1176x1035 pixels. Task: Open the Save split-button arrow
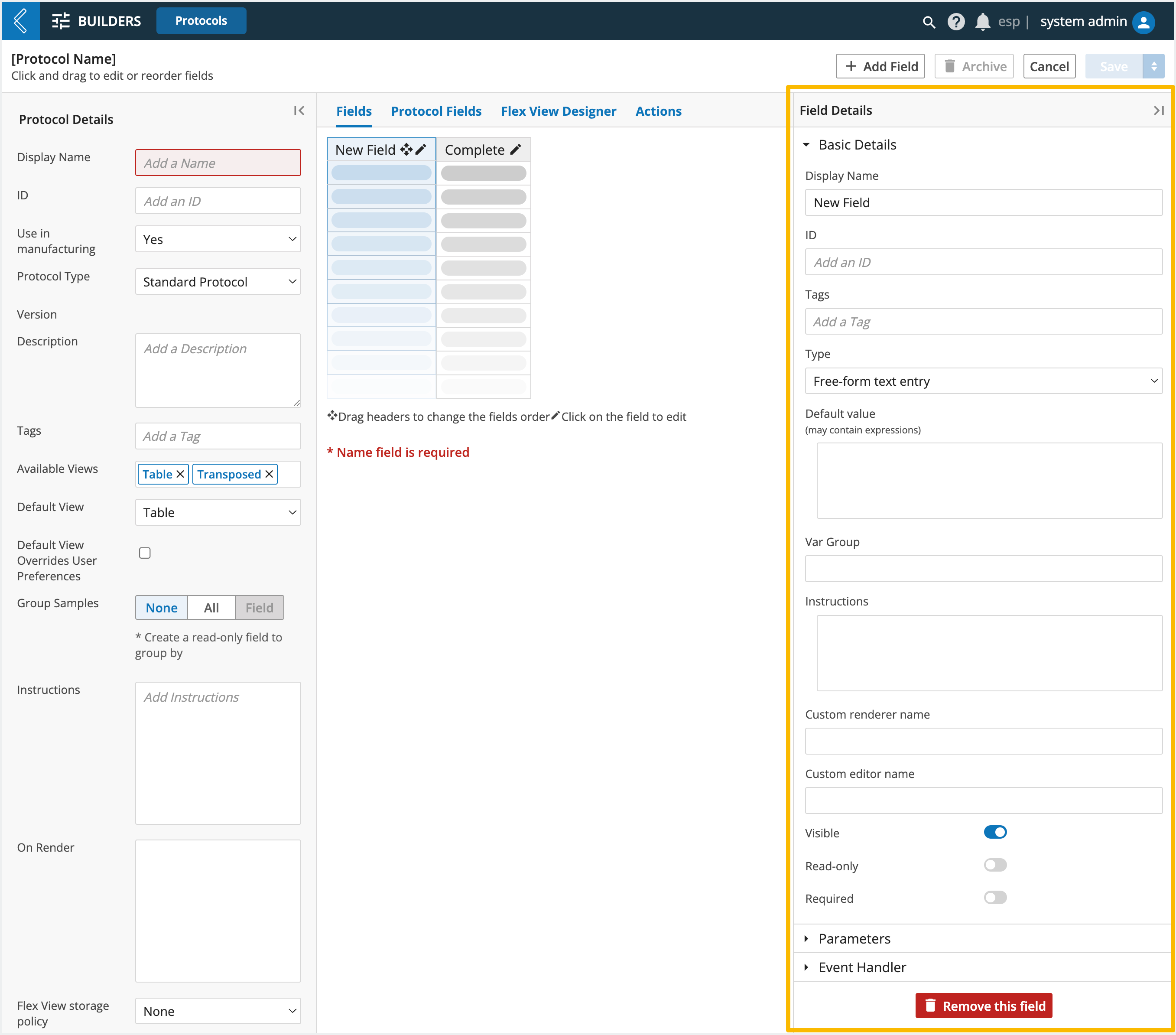[x=1153, y=66]
